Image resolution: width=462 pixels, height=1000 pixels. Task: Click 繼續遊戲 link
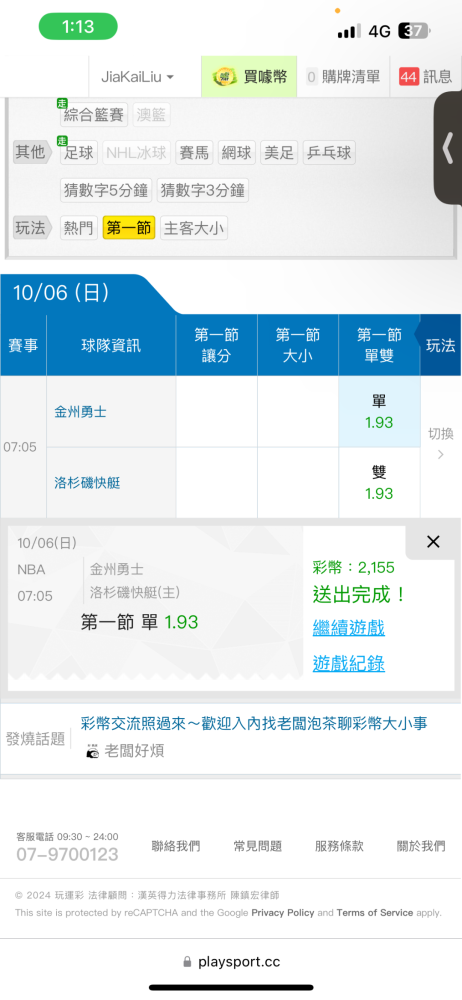348,628
